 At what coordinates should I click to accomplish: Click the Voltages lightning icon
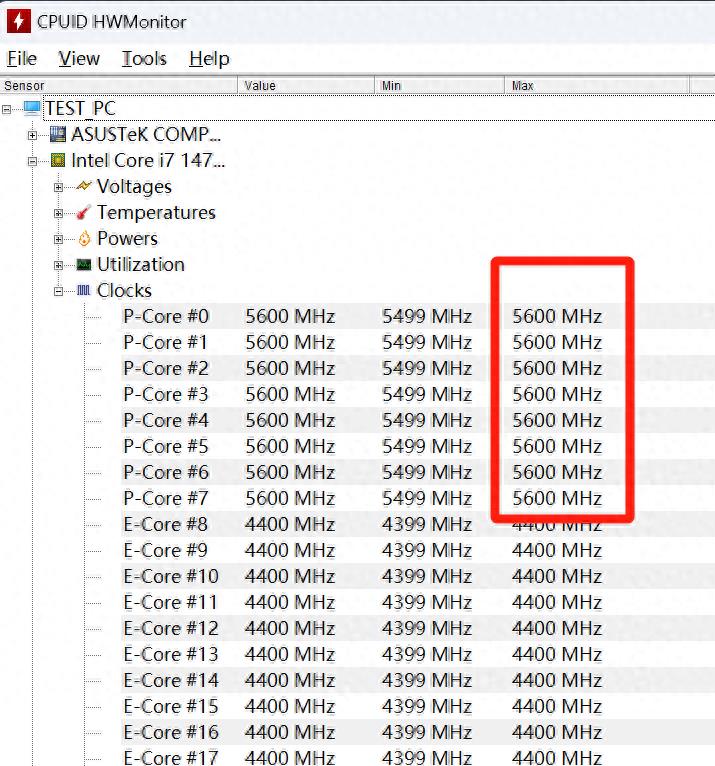[x=84, y=186]
